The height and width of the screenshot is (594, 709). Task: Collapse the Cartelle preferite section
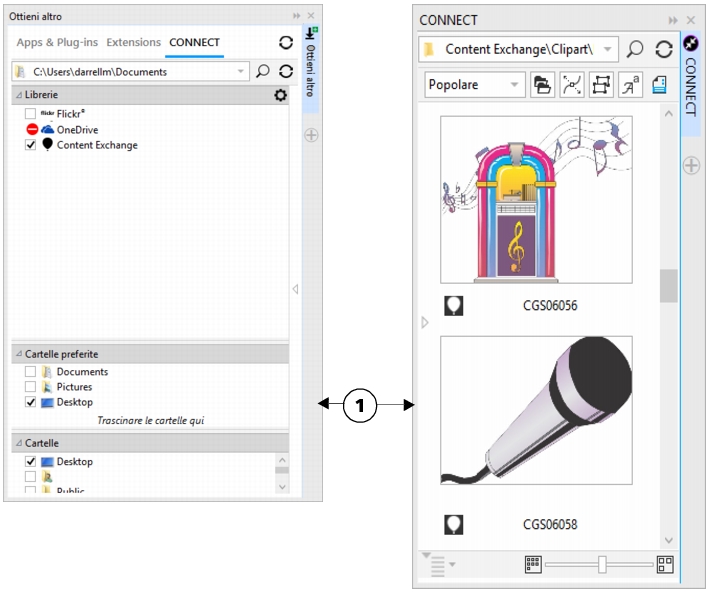17,354
